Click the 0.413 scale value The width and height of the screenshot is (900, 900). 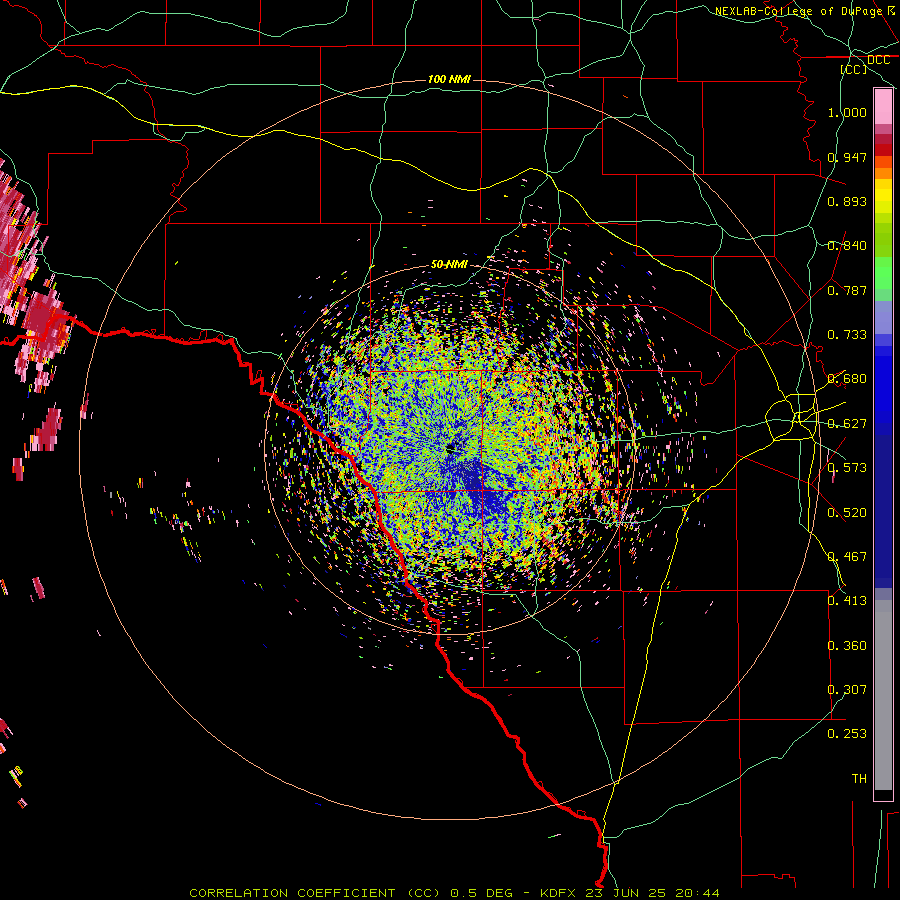click(847, 601)
